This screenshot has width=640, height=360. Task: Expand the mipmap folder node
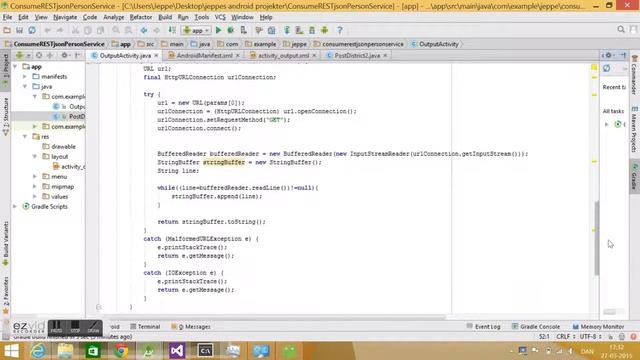click(x=35, y=187)
